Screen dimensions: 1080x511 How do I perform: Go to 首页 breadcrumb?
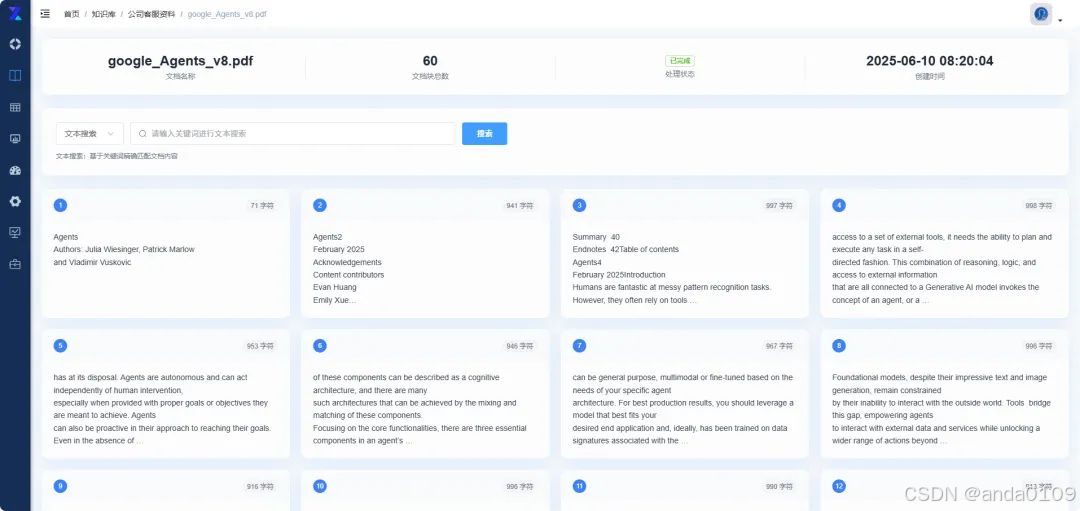71,14
